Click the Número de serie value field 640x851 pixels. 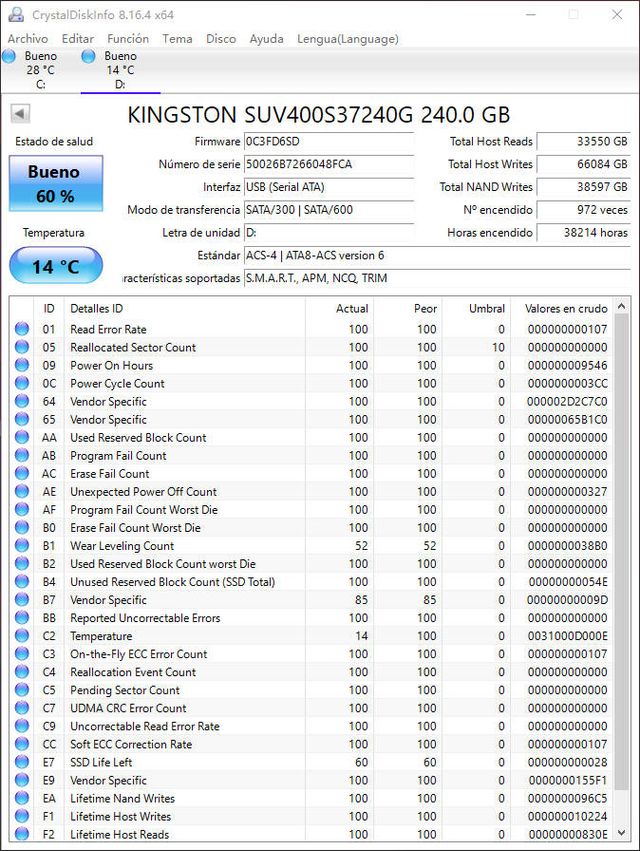328,164
